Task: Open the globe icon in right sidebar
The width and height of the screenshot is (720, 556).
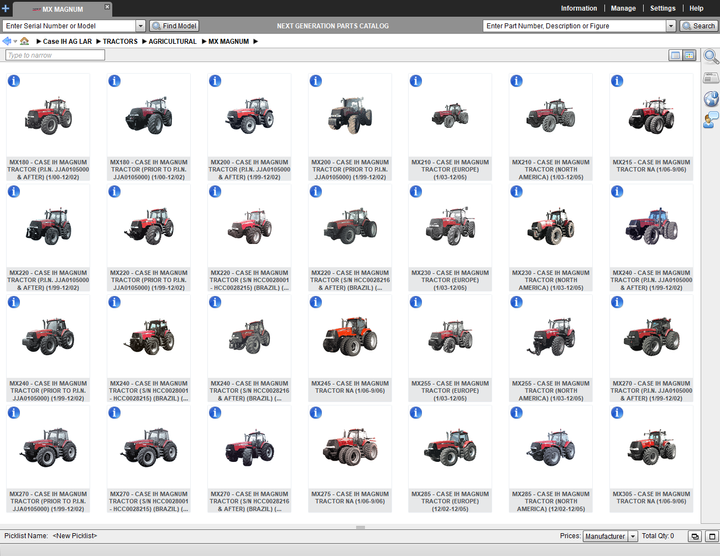Action: click(711, 98)
